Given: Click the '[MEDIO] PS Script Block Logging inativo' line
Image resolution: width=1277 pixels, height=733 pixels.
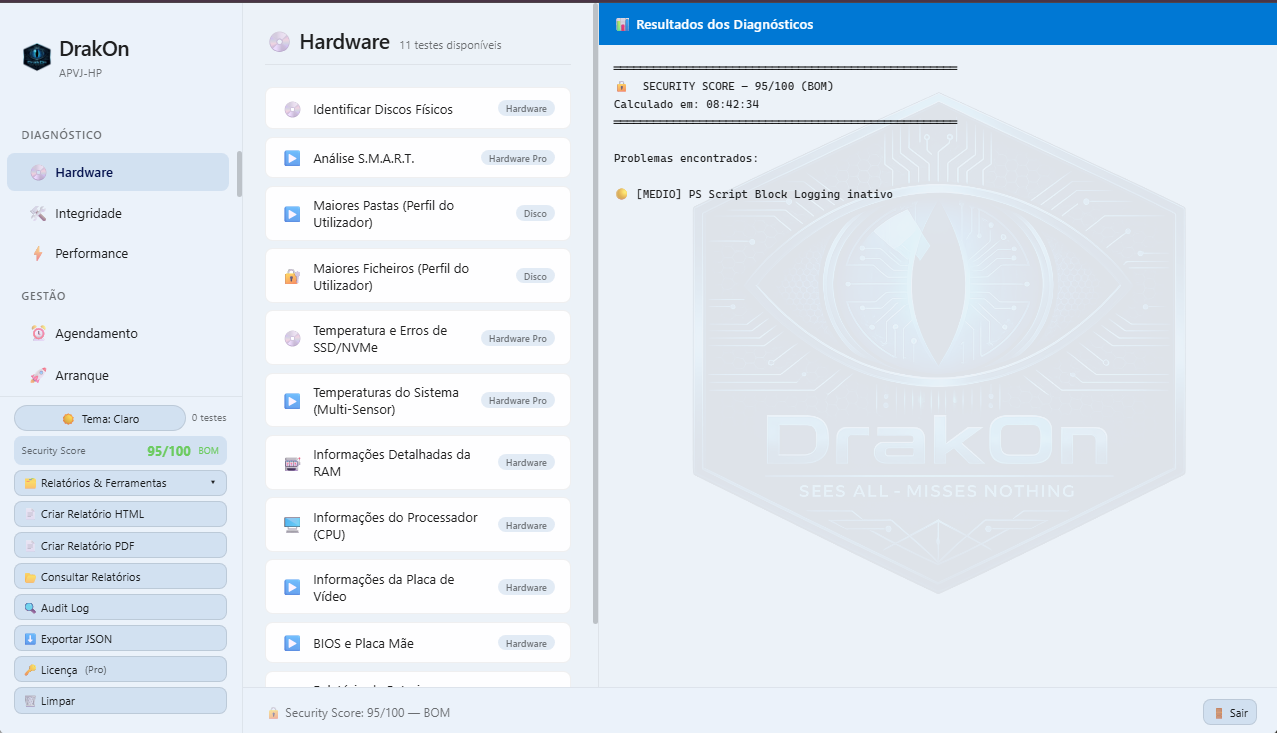Looking at the screenshot, I should tap(753, 194).
